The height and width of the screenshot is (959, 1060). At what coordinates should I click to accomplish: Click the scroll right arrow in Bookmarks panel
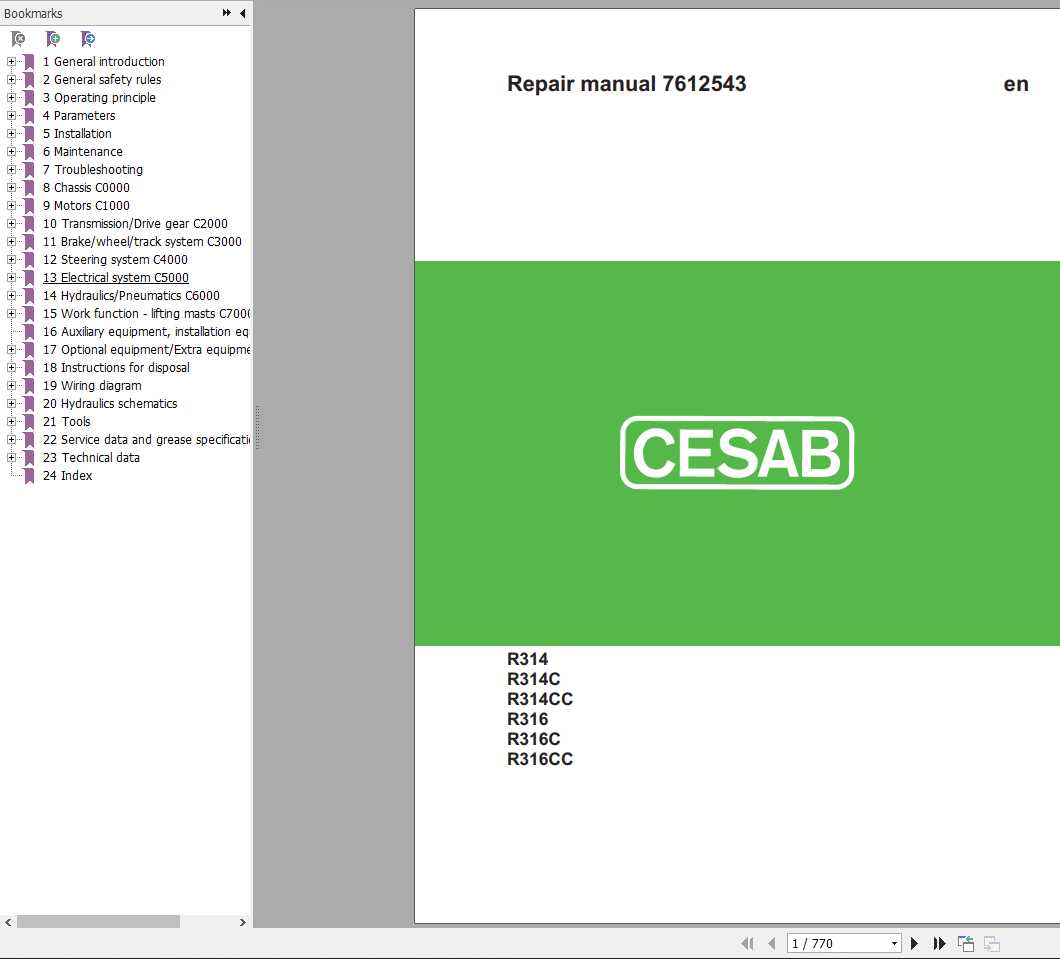pyautogui.click(x=243, y=922)
